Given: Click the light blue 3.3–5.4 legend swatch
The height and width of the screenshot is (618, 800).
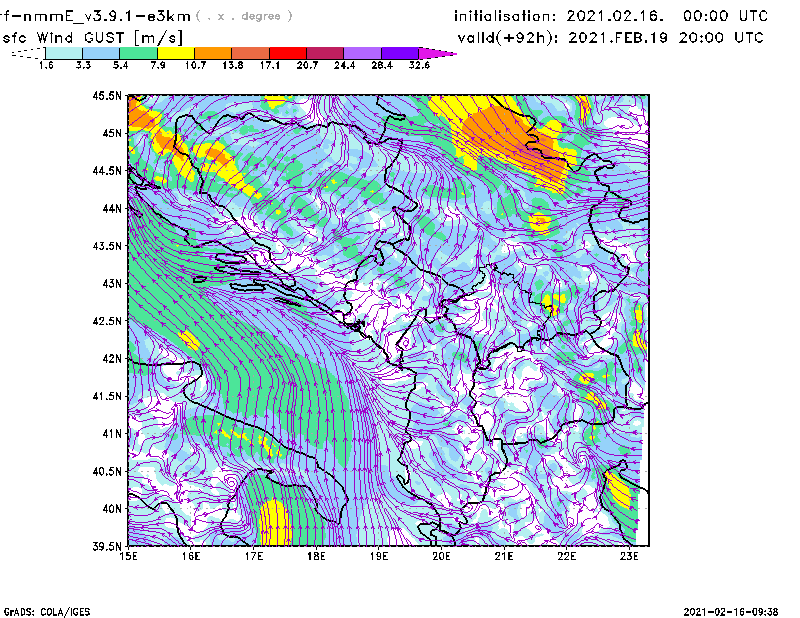Looking at the screenshot, I should pos(101,53).
